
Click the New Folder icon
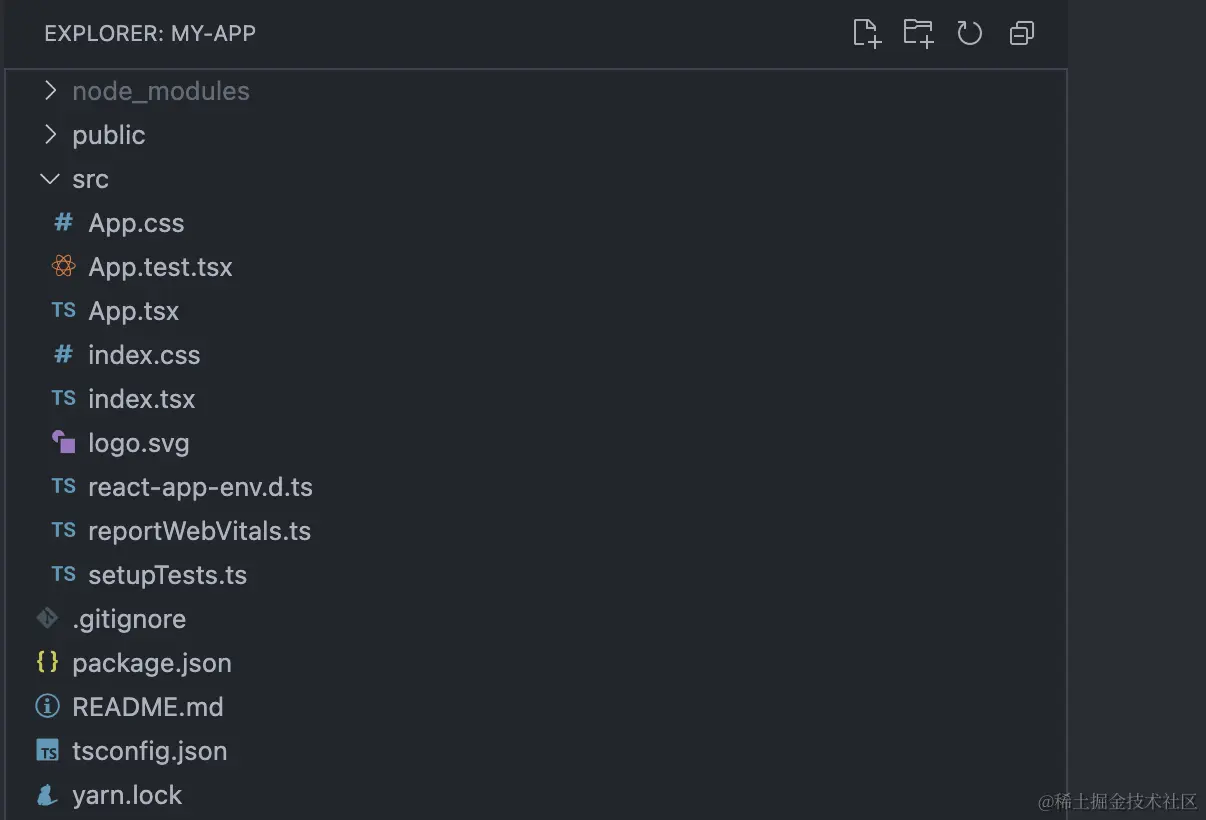[x=918, y=33]
